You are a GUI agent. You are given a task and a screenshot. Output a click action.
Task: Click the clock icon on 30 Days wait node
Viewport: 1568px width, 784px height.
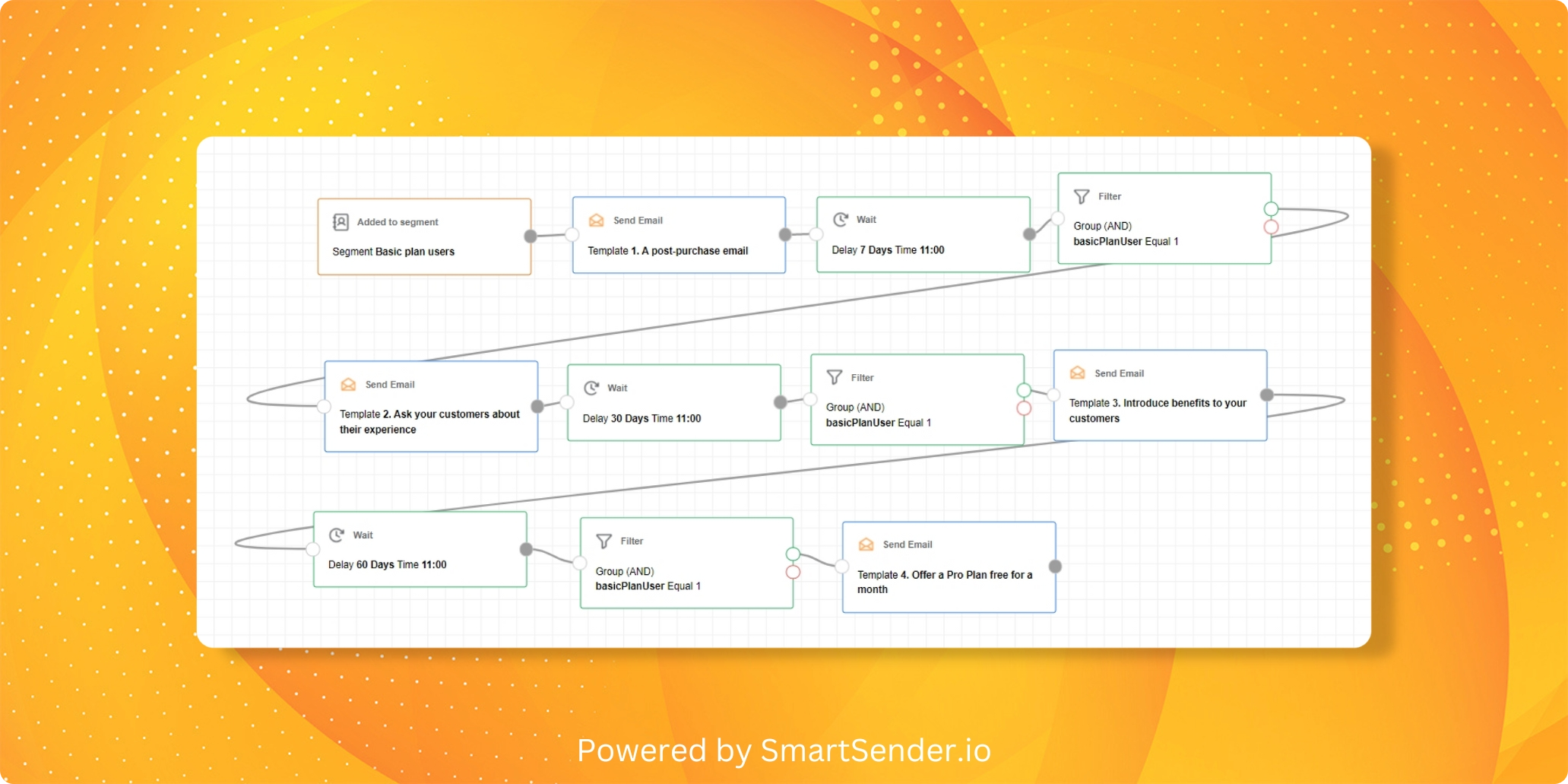[591, 389]
